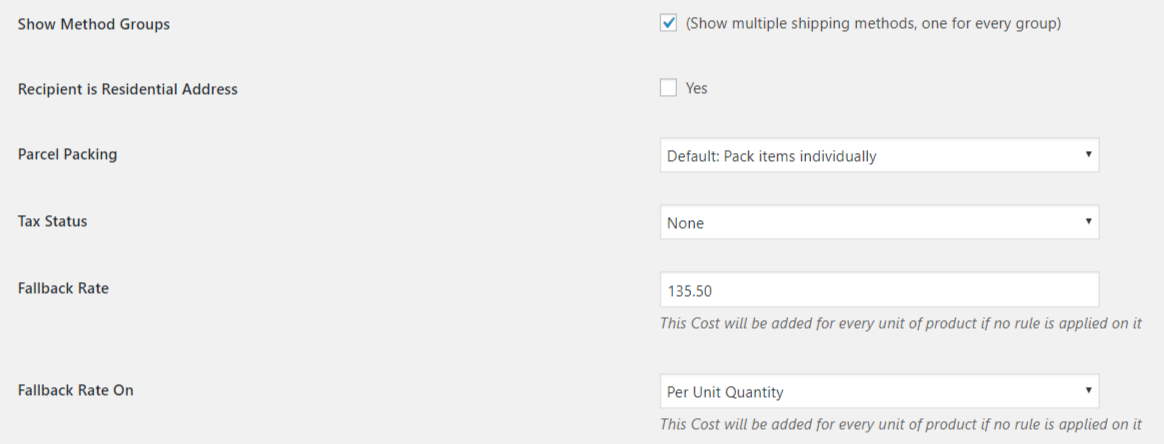1164x444 pixels.
Task: Click the 'Tax Status' setting label
Action: click(52, 221)
